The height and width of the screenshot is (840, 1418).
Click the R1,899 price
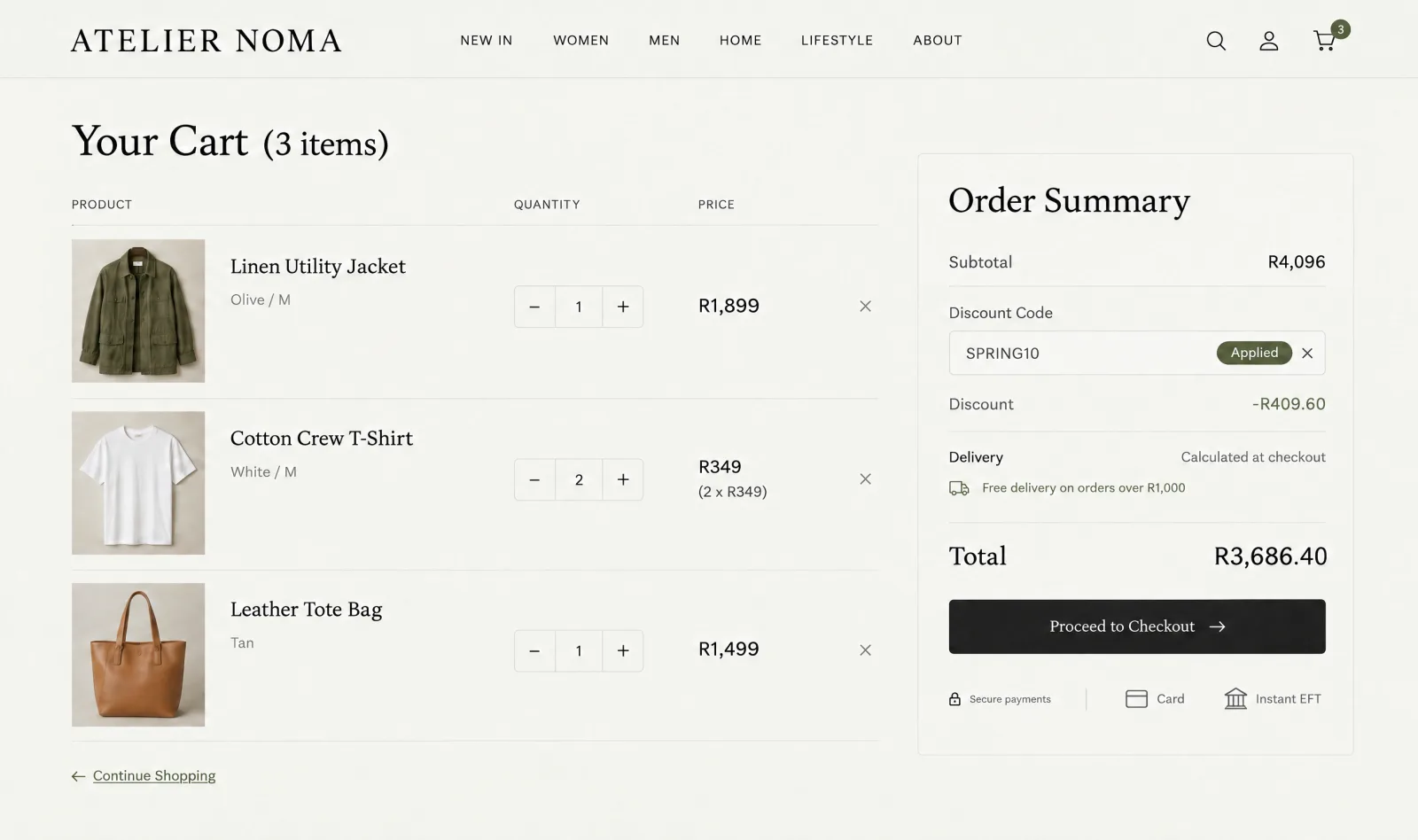728,307
